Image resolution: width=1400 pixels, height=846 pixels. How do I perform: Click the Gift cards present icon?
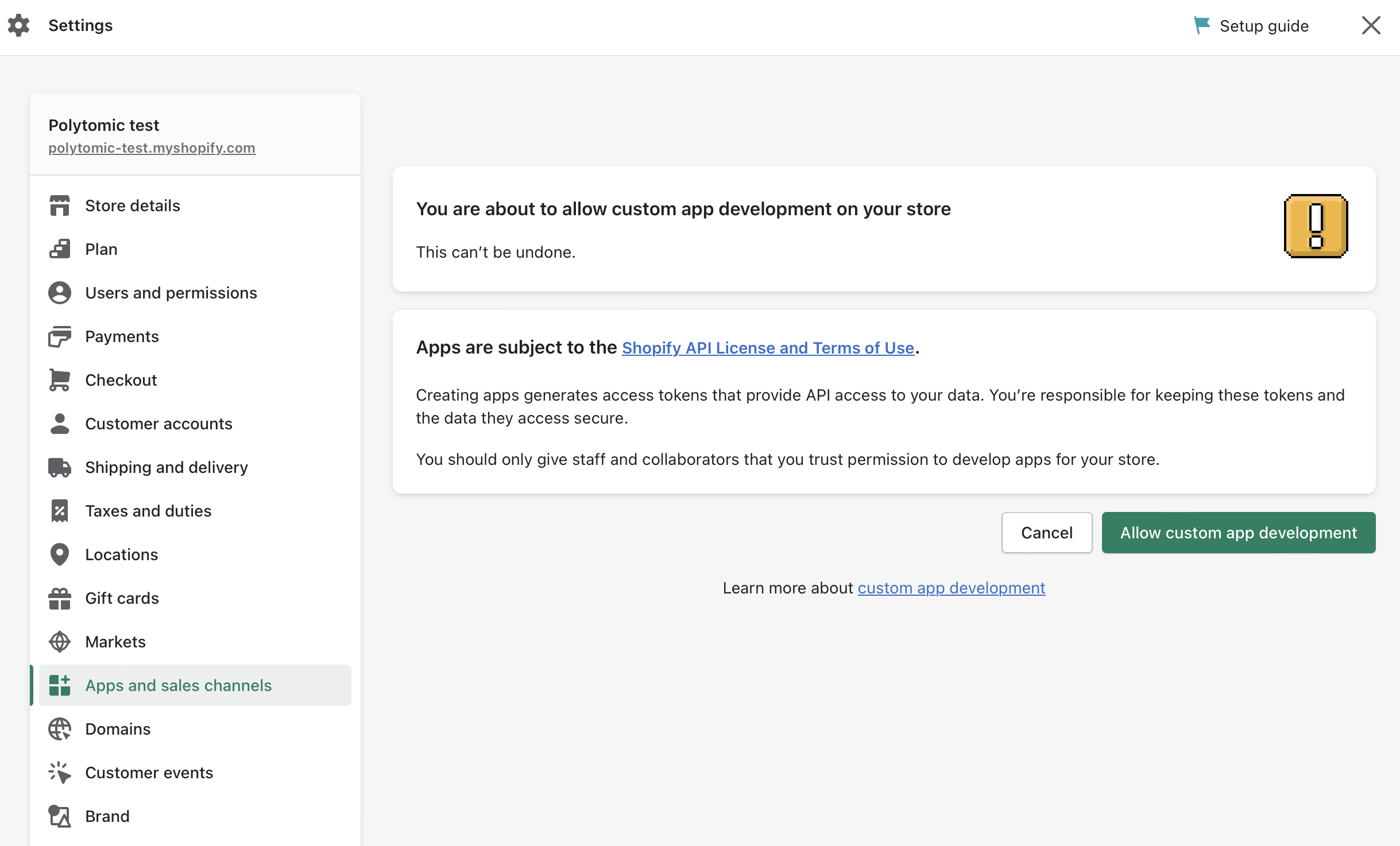[60, 598]
